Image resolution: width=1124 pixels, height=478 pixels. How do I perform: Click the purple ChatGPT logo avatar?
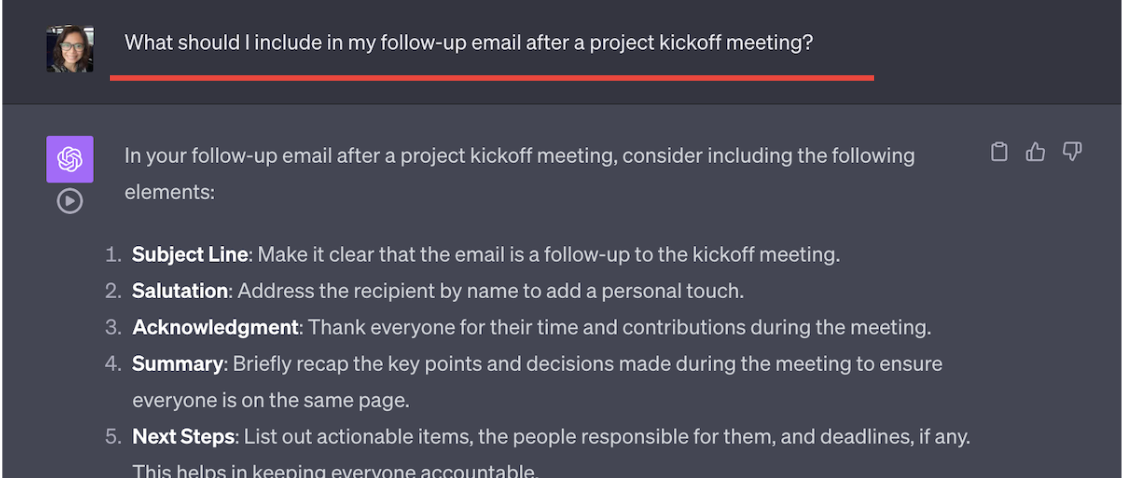pyautogui.click(x=69, y=159)
